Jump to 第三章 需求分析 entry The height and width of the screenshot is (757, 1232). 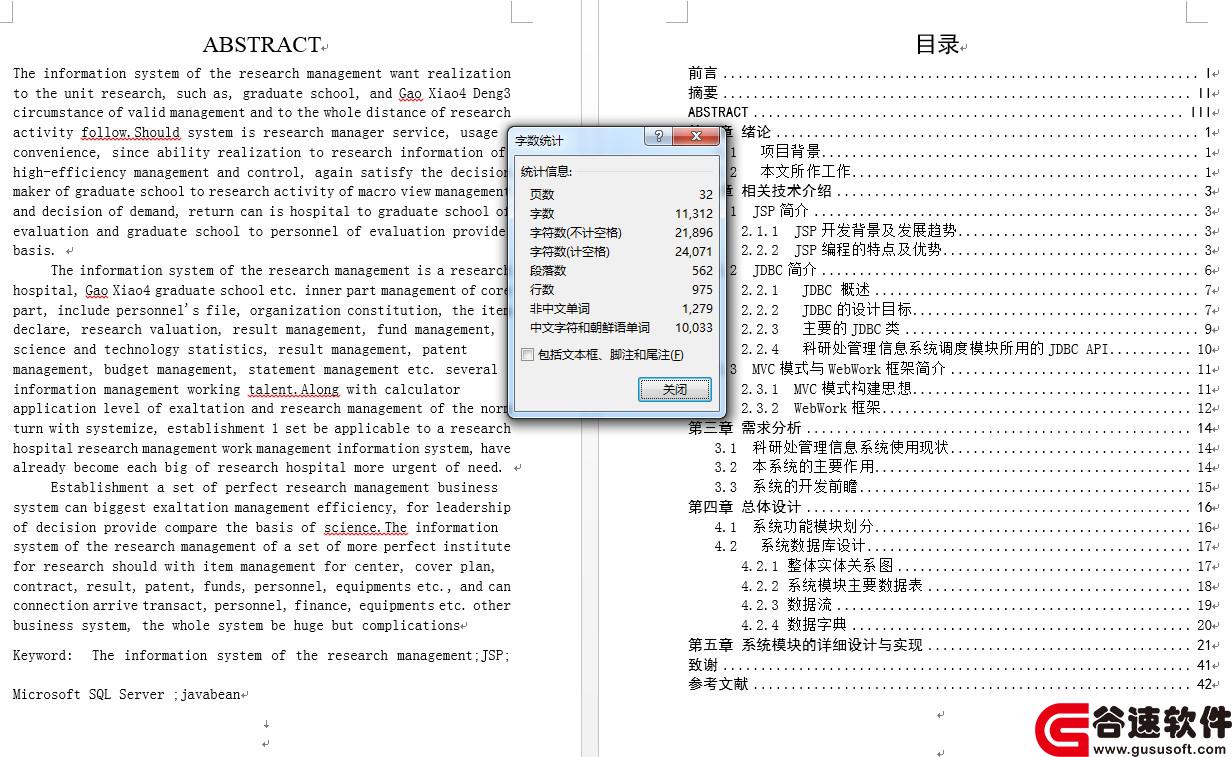950,428
